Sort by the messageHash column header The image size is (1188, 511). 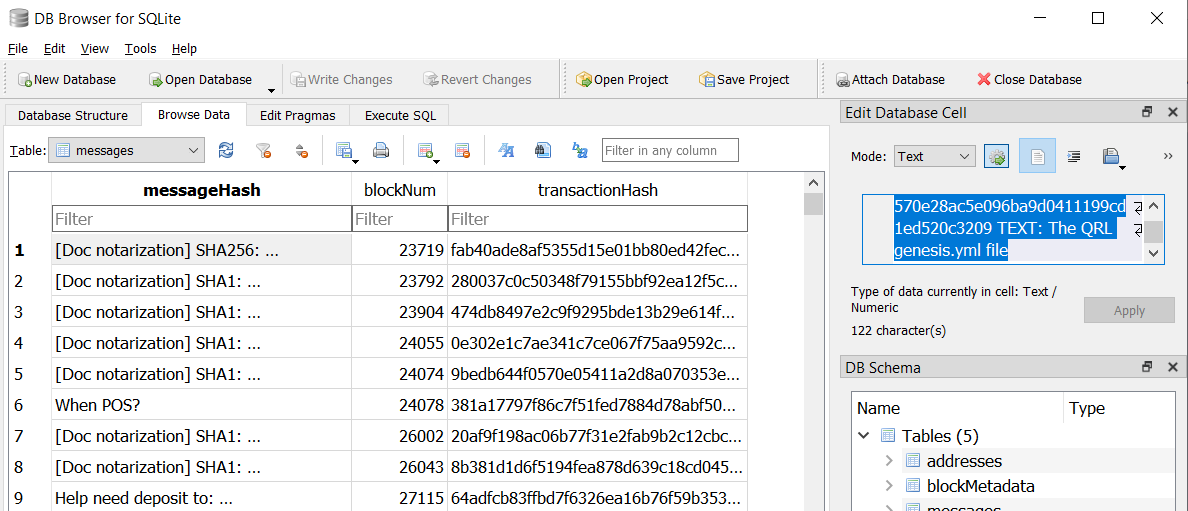[x=202, y=190]
